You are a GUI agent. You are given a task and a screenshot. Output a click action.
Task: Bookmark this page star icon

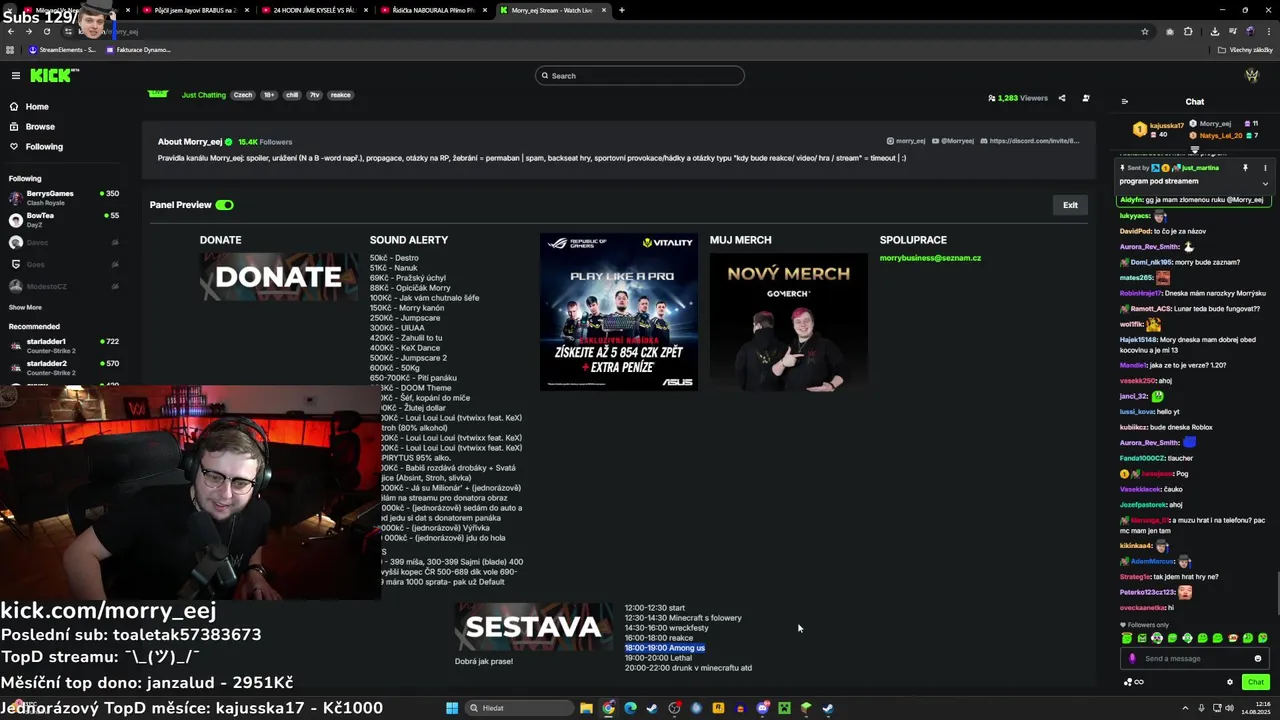point(1145,31)
